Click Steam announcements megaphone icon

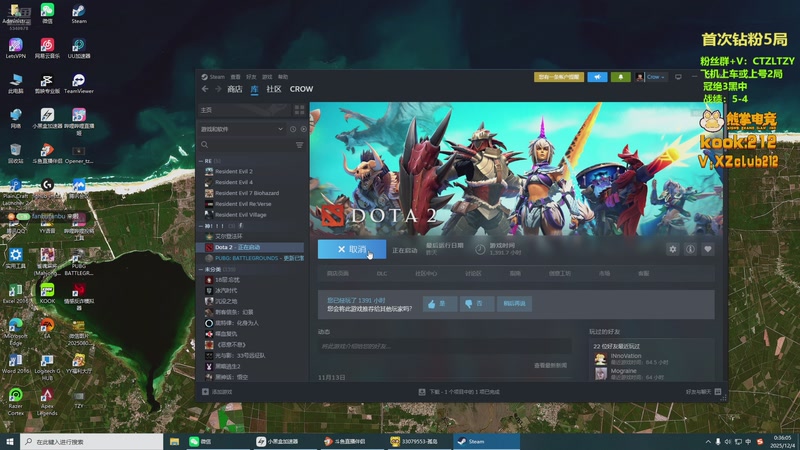tap(597, 77)
